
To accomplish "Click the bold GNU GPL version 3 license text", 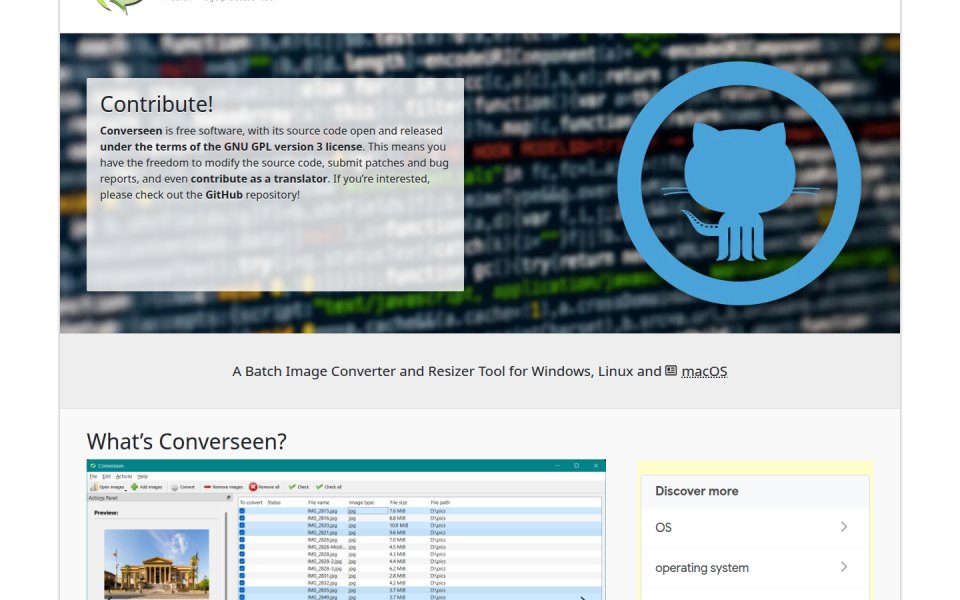I will tap(231, 147).
